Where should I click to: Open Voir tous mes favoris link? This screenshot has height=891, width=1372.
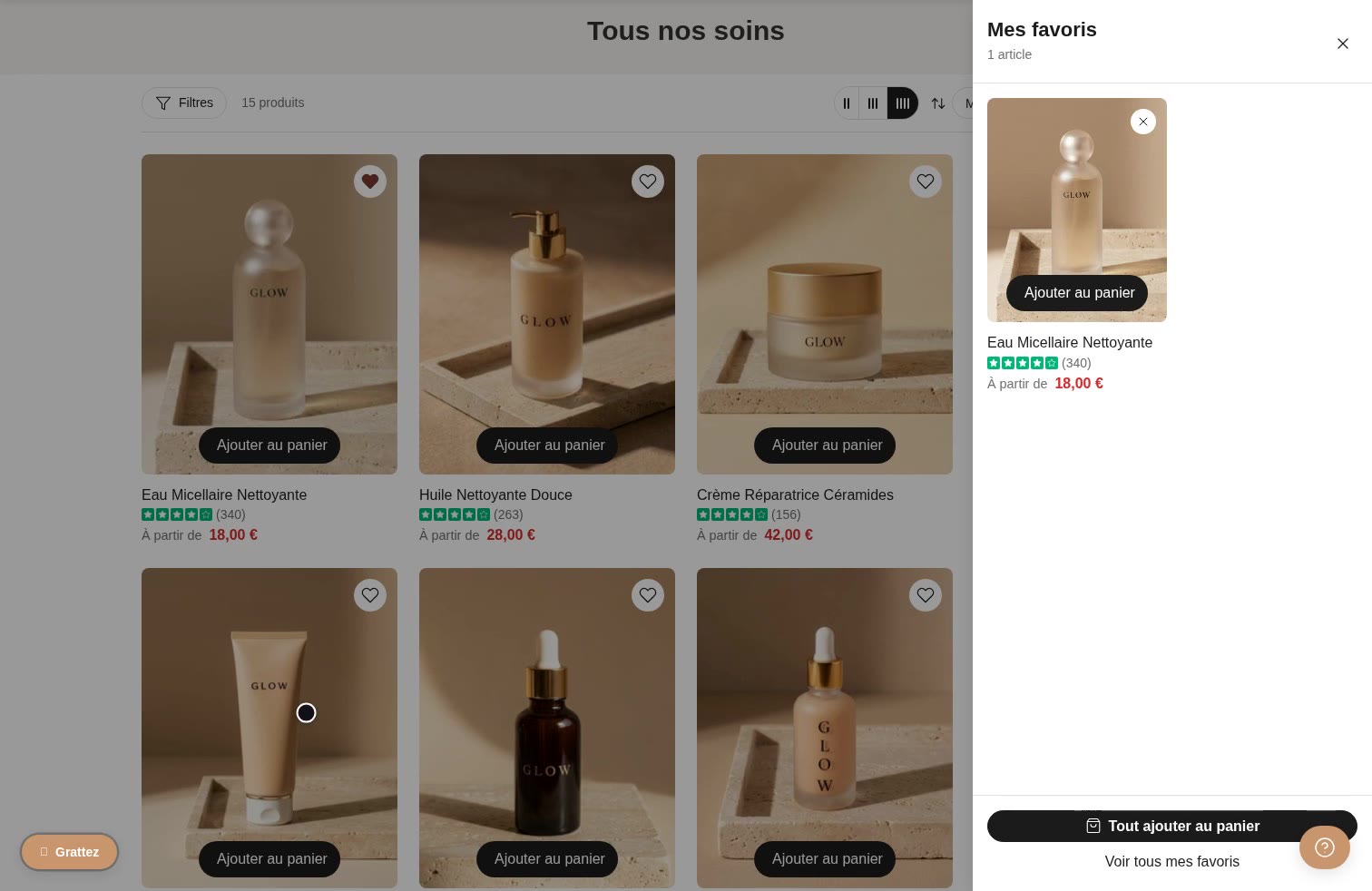(1172, 862)
